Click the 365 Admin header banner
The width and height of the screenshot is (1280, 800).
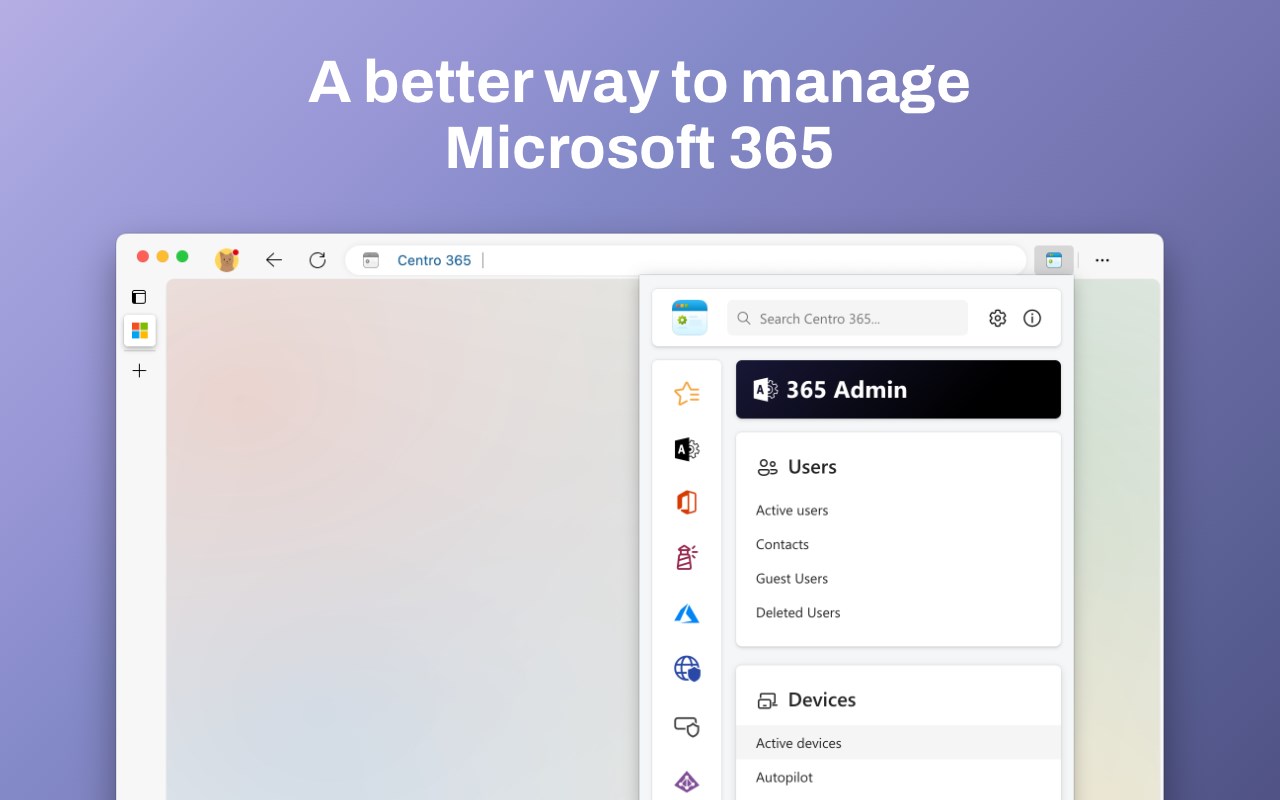[x=898, y=389]
